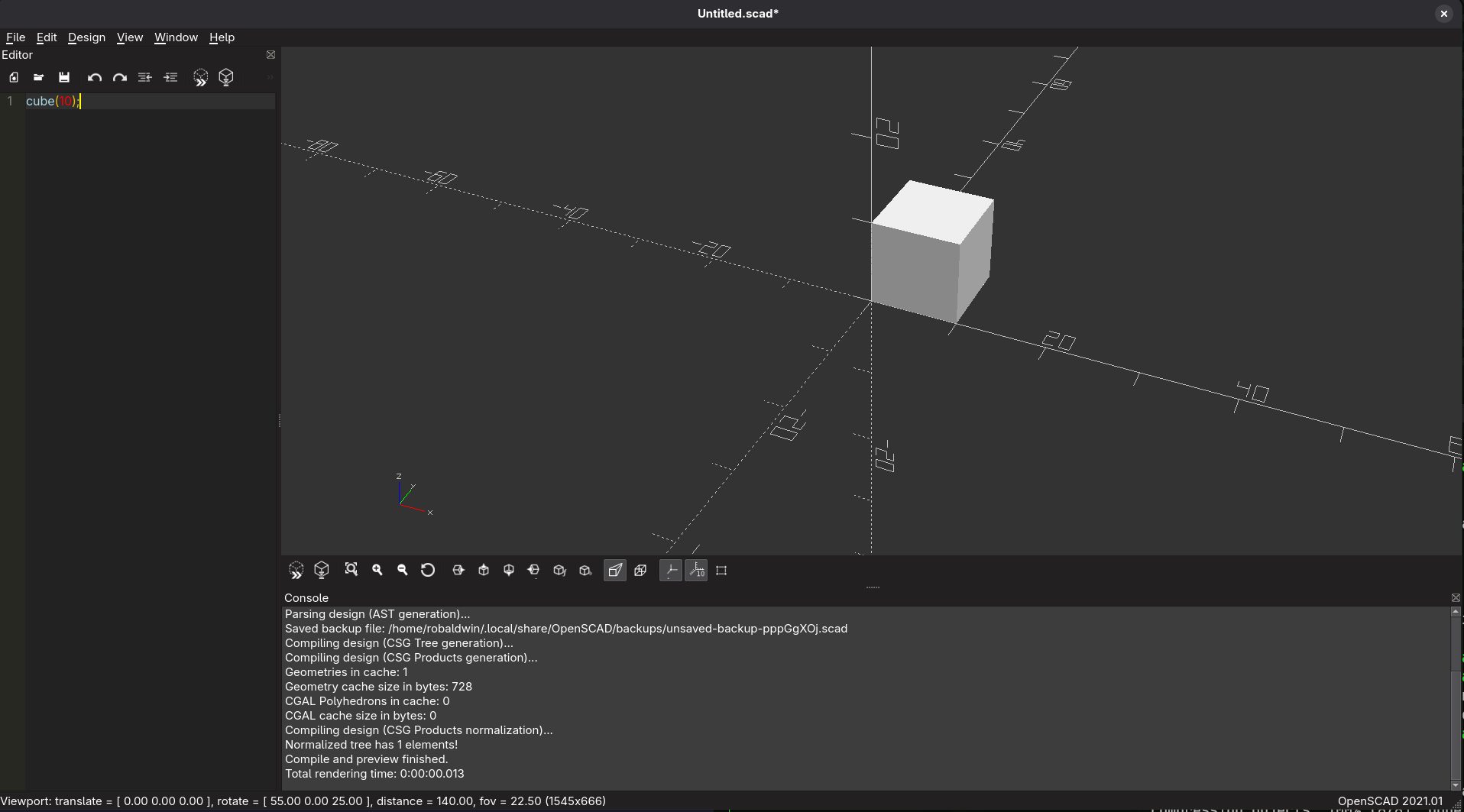Switch to right view
The image size is (1464, 812).
[458, 570]
